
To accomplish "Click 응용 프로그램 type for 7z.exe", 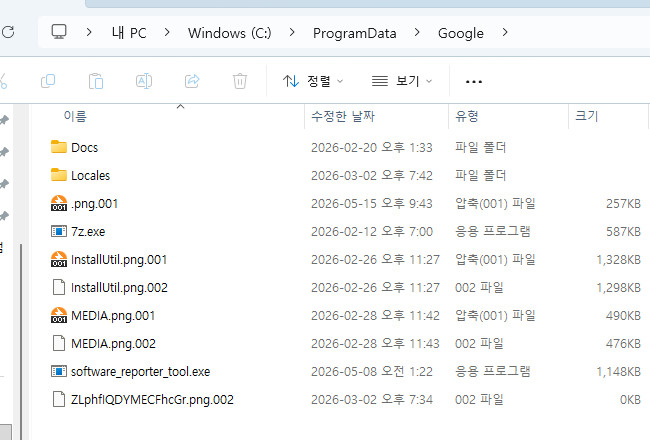I will [x=493, y=231].
